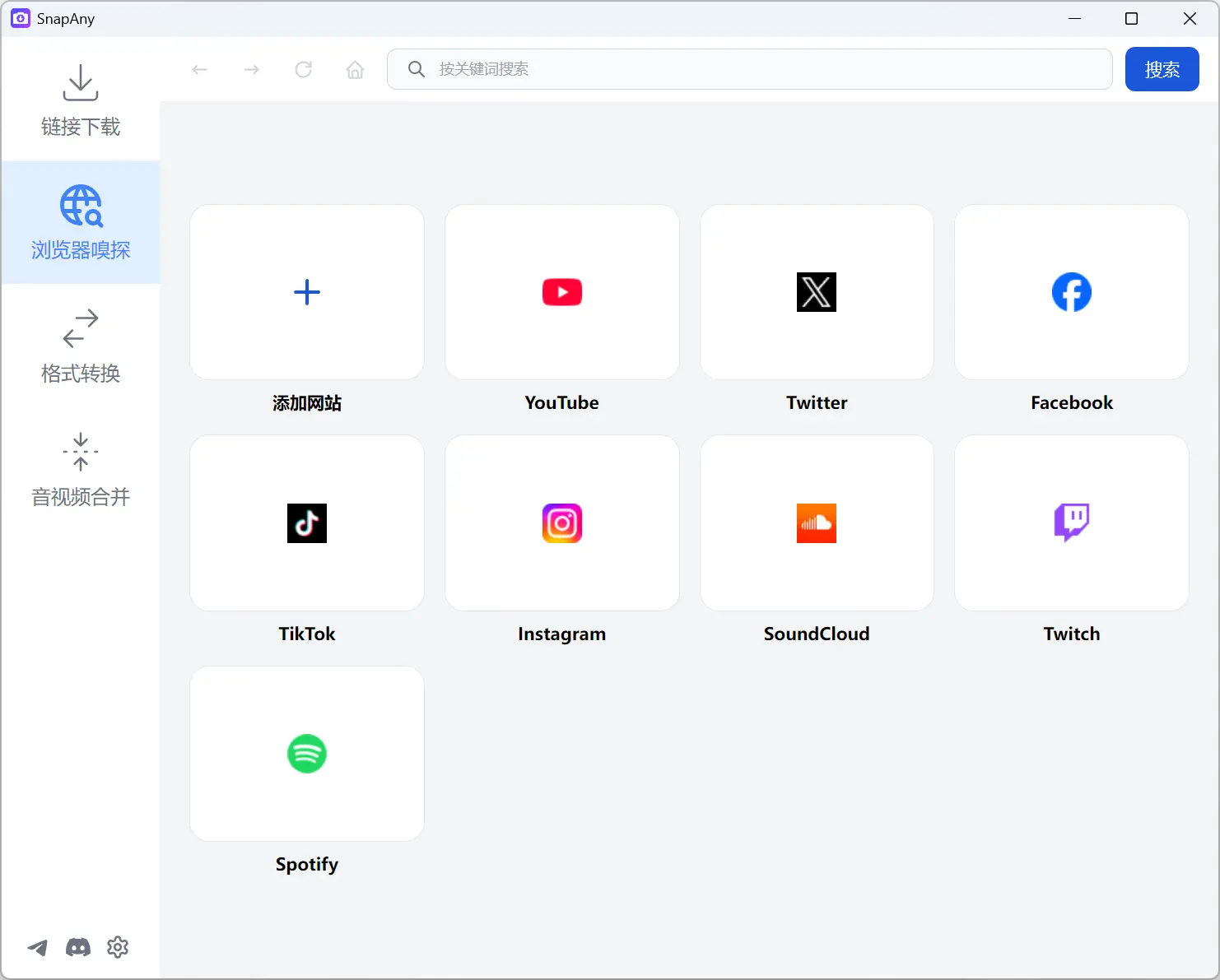Go forward with the right arrow
Viewport: 1220px width, 980px height.
[x=252, y=70]
